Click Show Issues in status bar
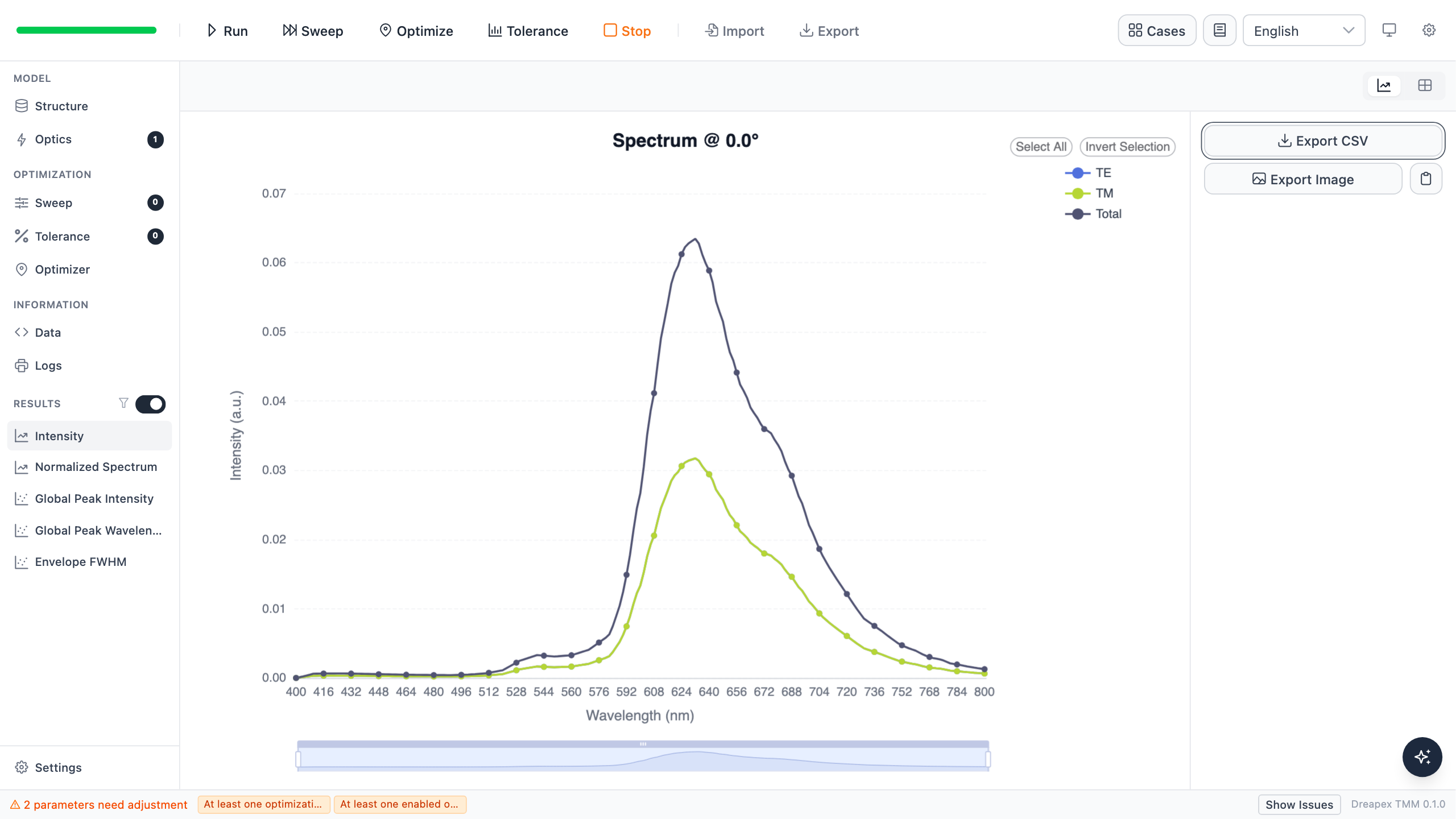 1299,805
